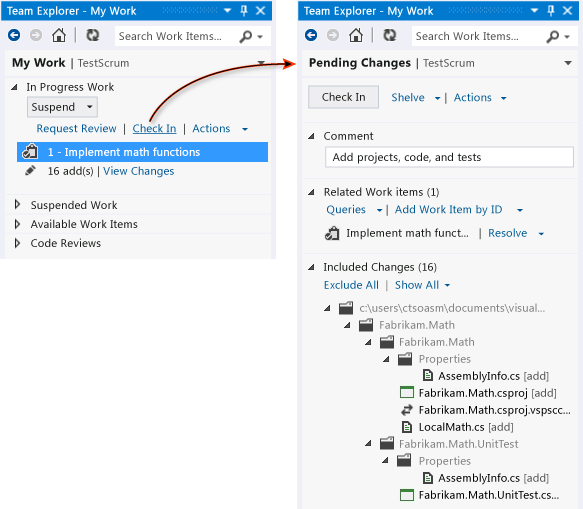
Task: Open Shelve dropdown arrow
Action: click(x=437, y=99)
